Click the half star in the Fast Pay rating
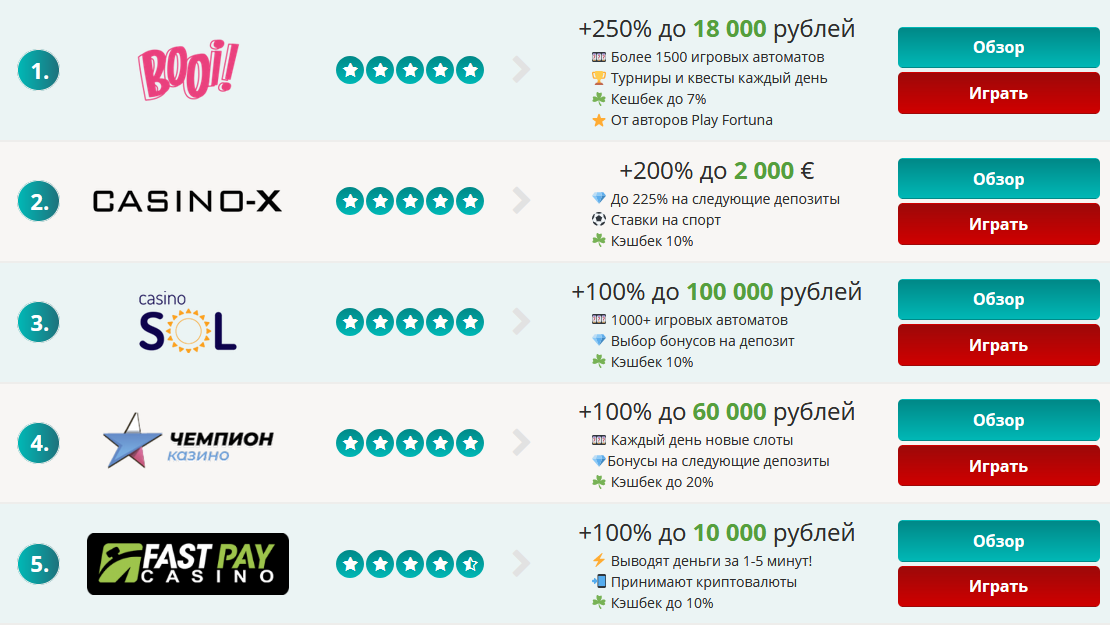 pos(470,564)
